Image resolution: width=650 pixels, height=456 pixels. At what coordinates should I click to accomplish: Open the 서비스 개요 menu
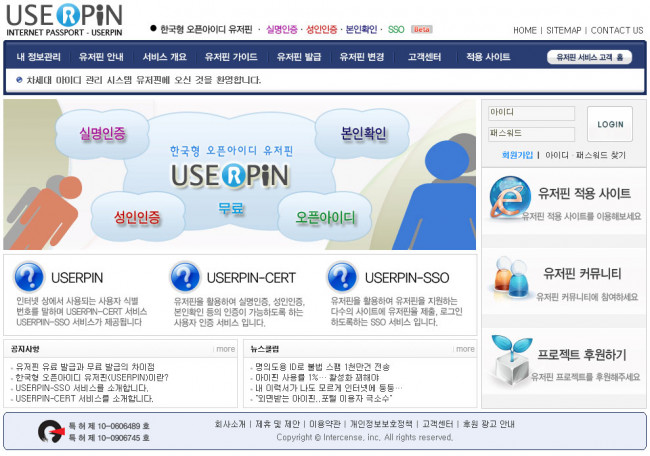click(165, 57)
